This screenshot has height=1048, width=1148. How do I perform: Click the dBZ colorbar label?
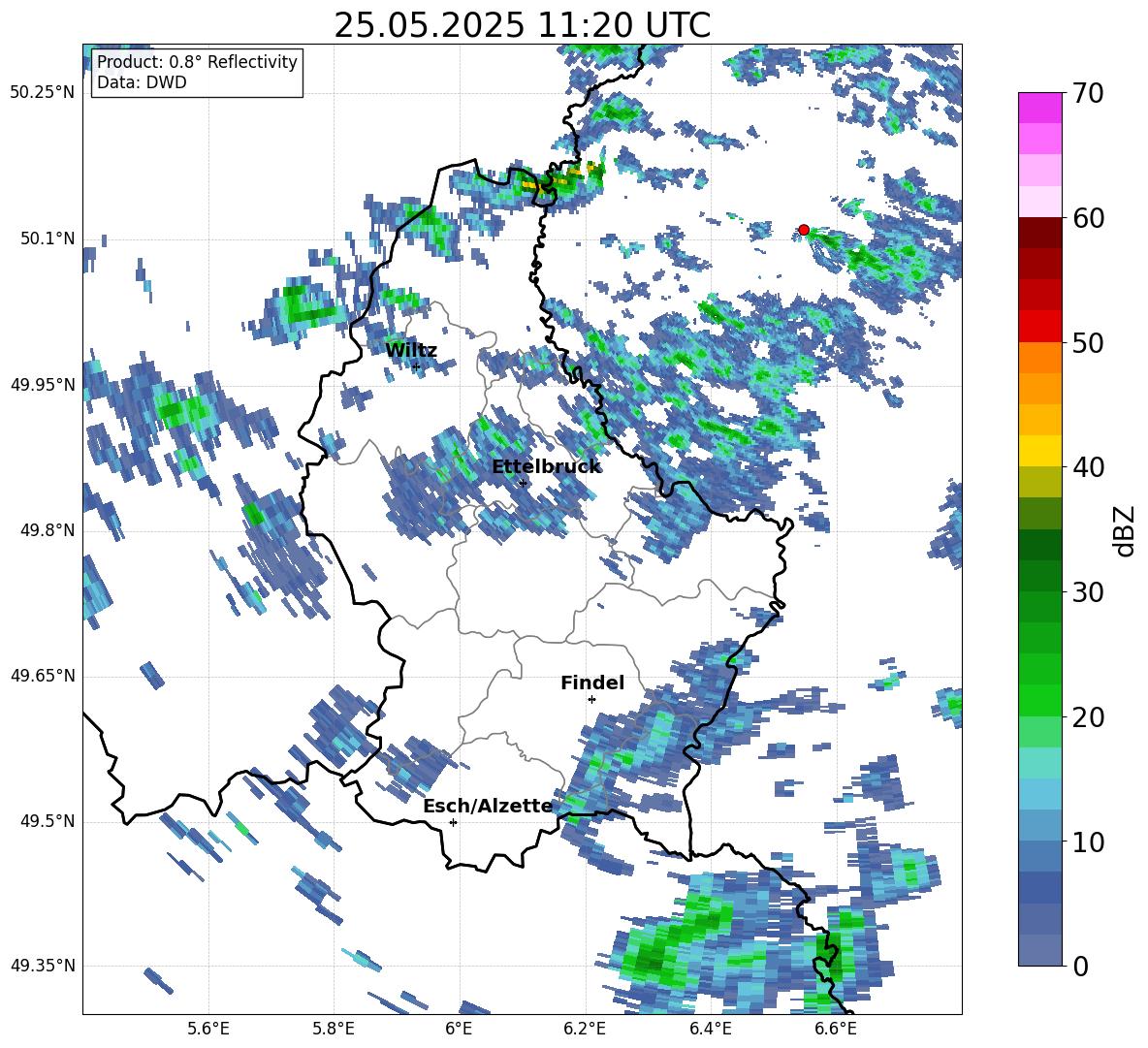point(1126,530)
